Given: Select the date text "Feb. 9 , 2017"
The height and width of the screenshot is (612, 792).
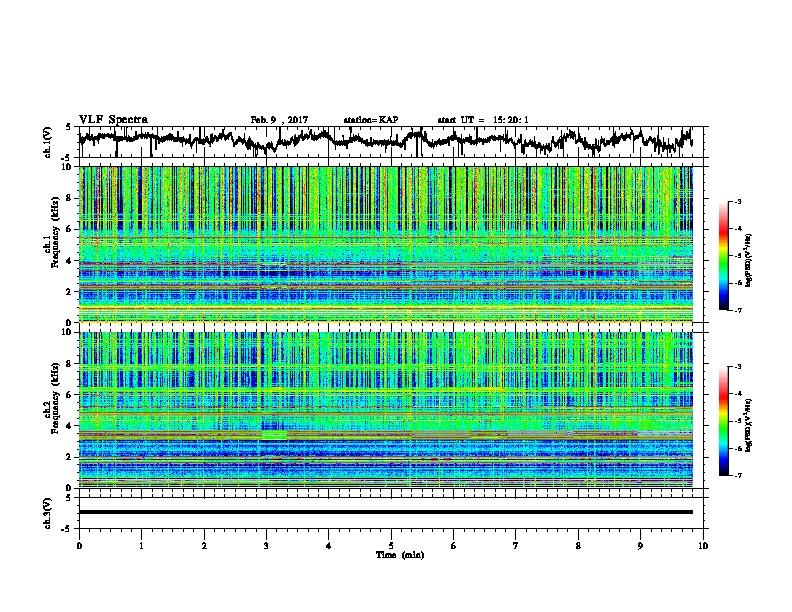Looking at the screenshot, I should click(x=279, y=120).
